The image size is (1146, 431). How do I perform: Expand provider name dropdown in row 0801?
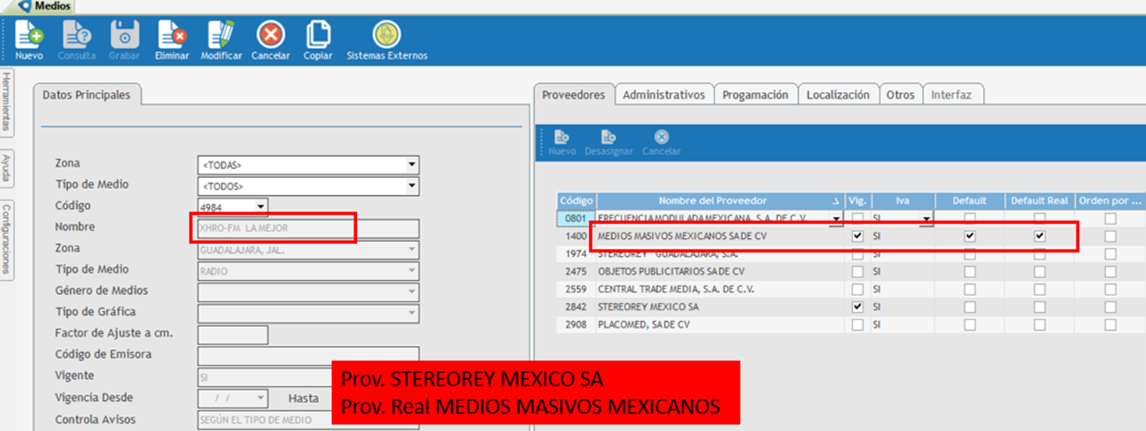click(x=836, y=218)
